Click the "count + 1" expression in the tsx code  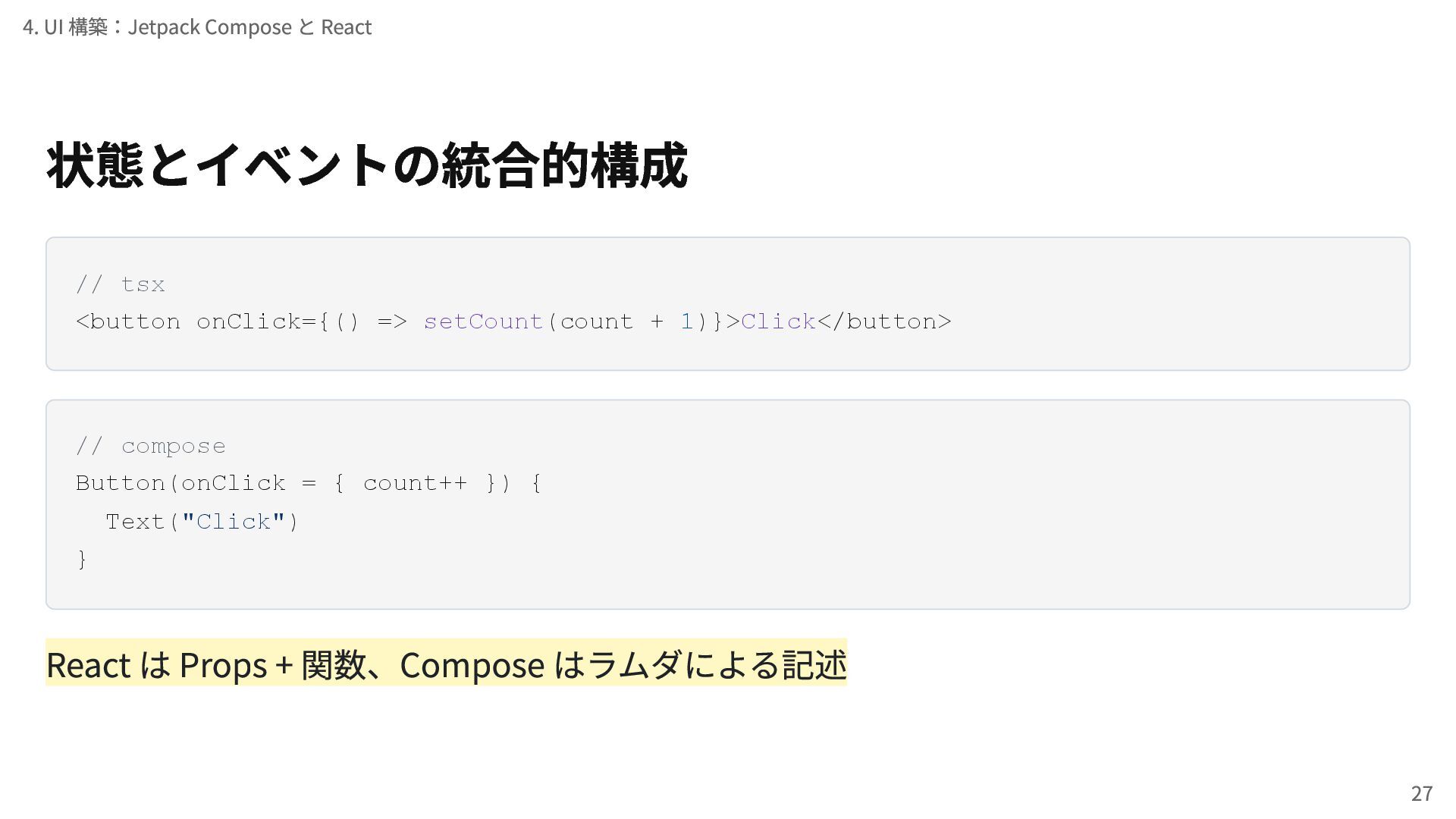[x=626, y=322]
